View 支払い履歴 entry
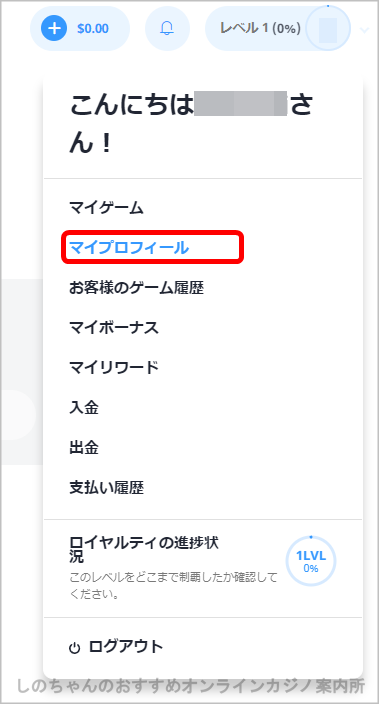 pyautogui.click(x=106, y=488)
